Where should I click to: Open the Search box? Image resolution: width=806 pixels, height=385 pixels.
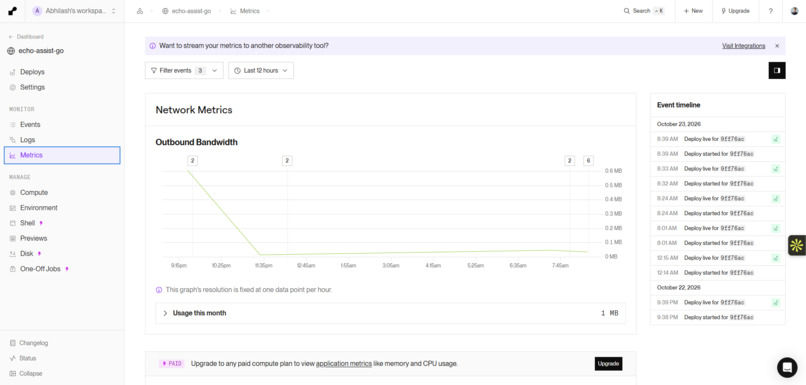(x=644, y=11)
